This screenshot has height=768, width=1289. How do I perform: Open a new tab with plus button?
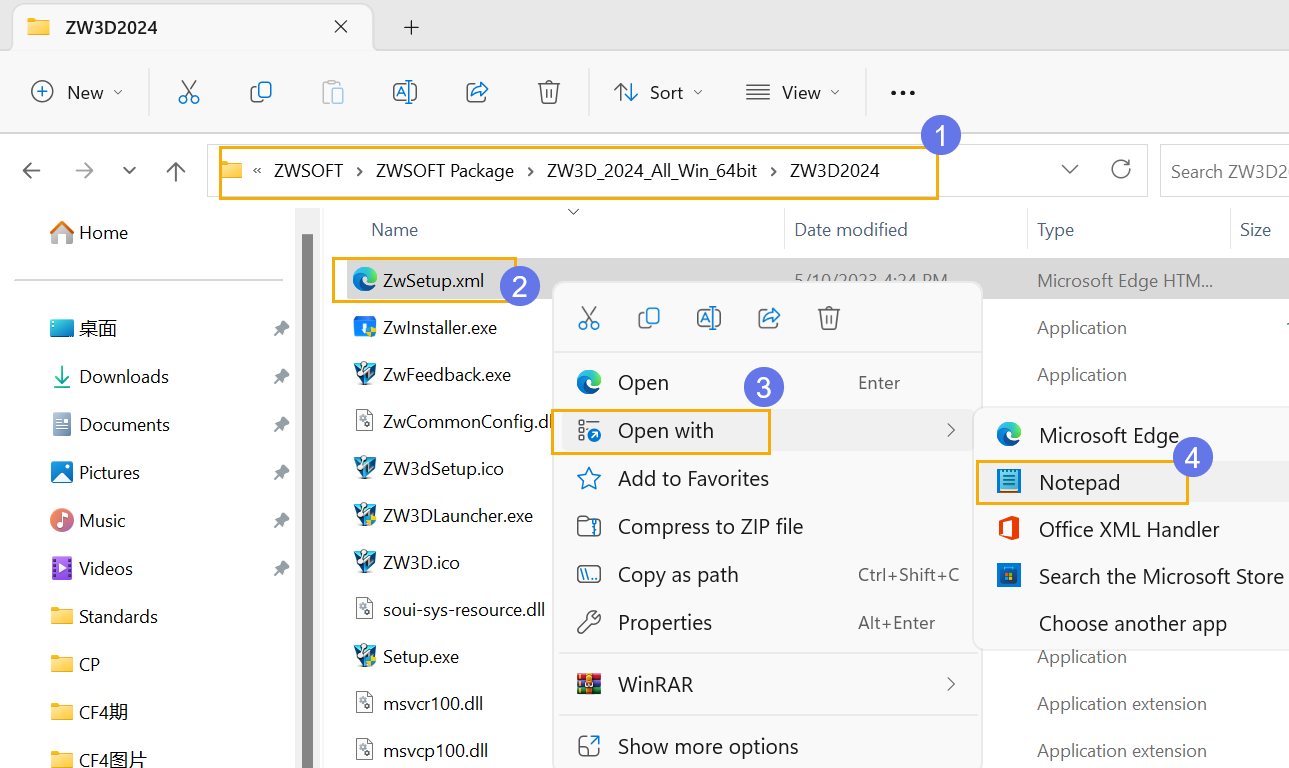411,27
